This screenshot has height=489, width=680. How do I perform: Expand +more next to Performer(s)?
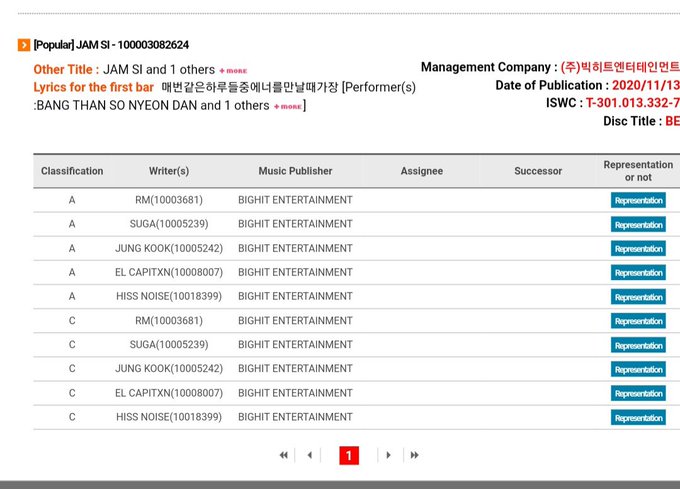click(x=288, y=107)
